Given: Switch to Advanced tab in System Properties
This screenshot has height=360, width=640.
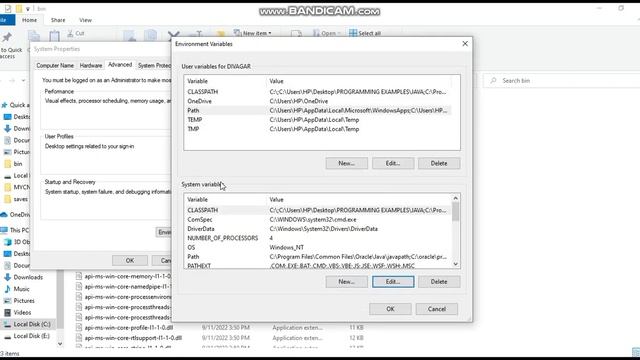Looking at the screenshot, I should (x=120, y=65).
